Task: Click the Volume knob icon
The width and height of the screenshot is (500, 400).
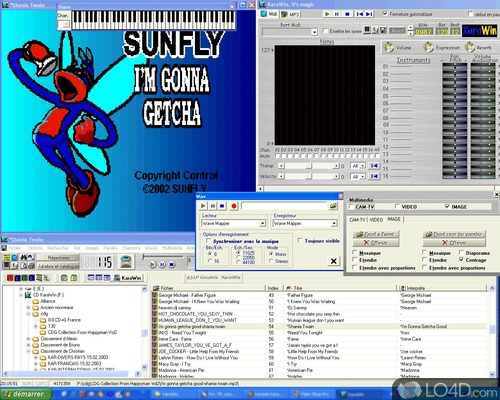Action: (x=389, y=47)
